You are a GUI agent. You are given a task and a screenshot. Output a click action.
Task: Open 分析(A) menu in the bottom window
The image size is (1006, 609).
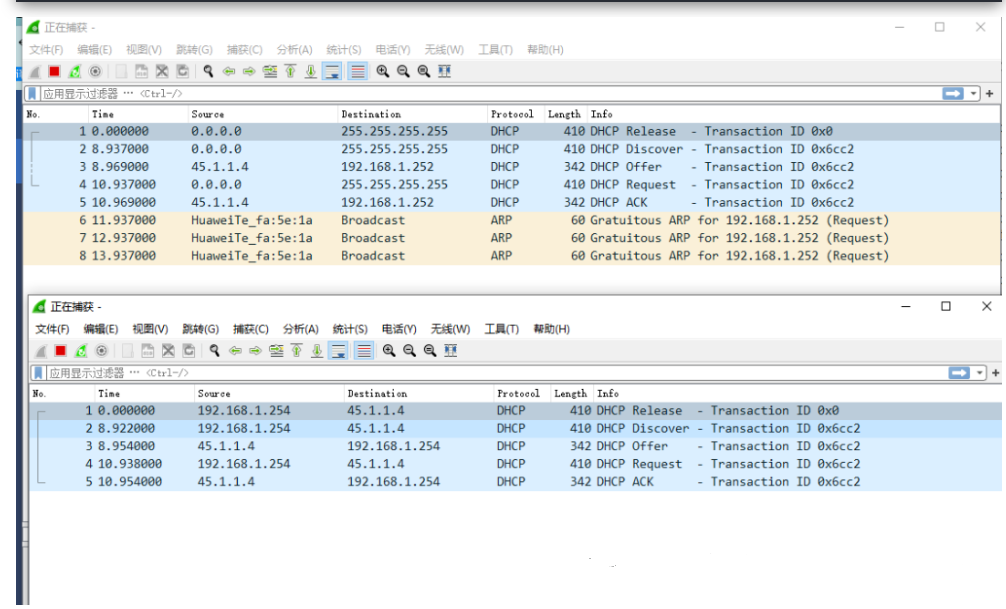(300, 329)
